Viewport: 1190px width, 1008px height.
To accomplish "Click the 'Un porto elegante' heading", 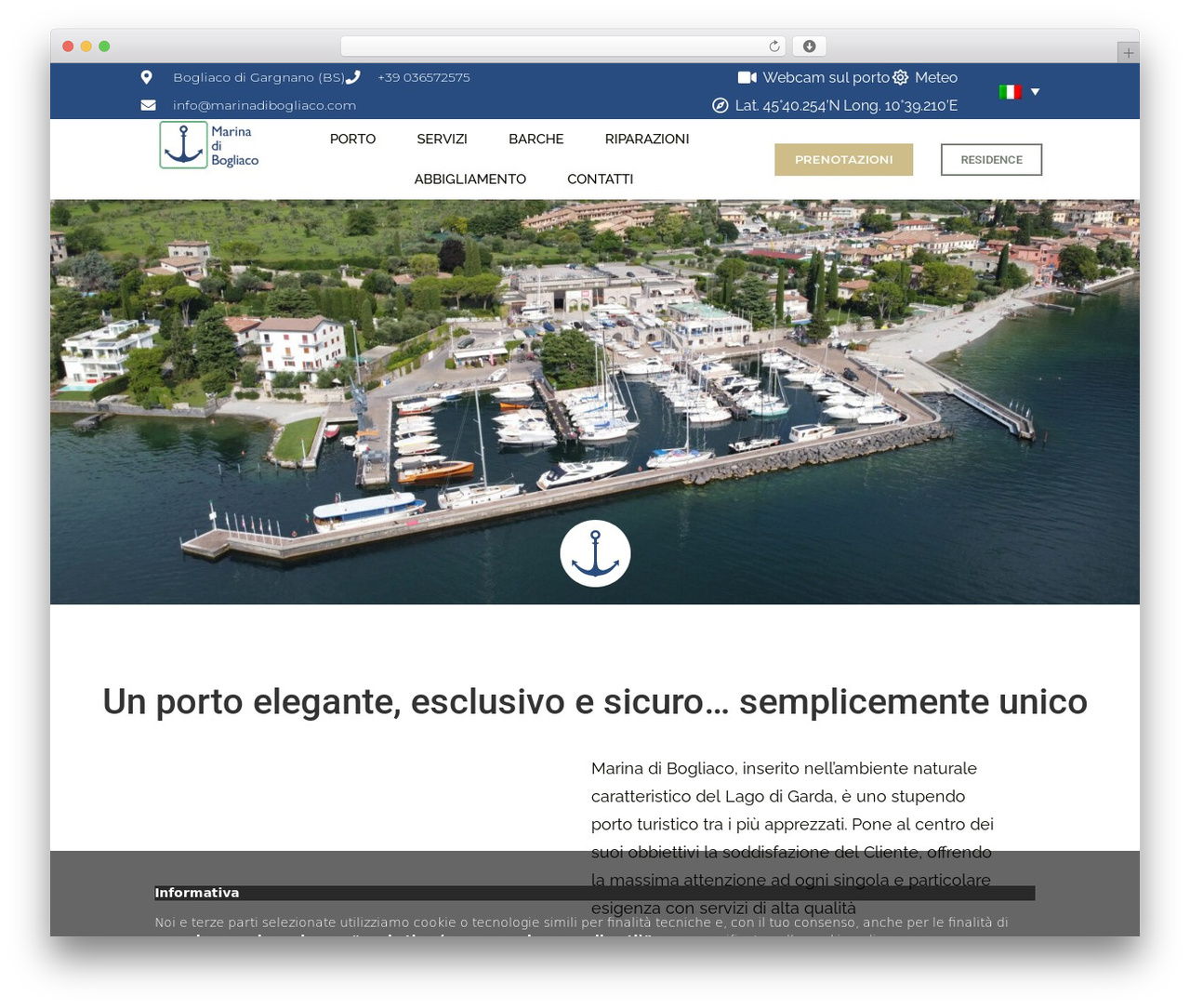I will [x=595, y=701].
